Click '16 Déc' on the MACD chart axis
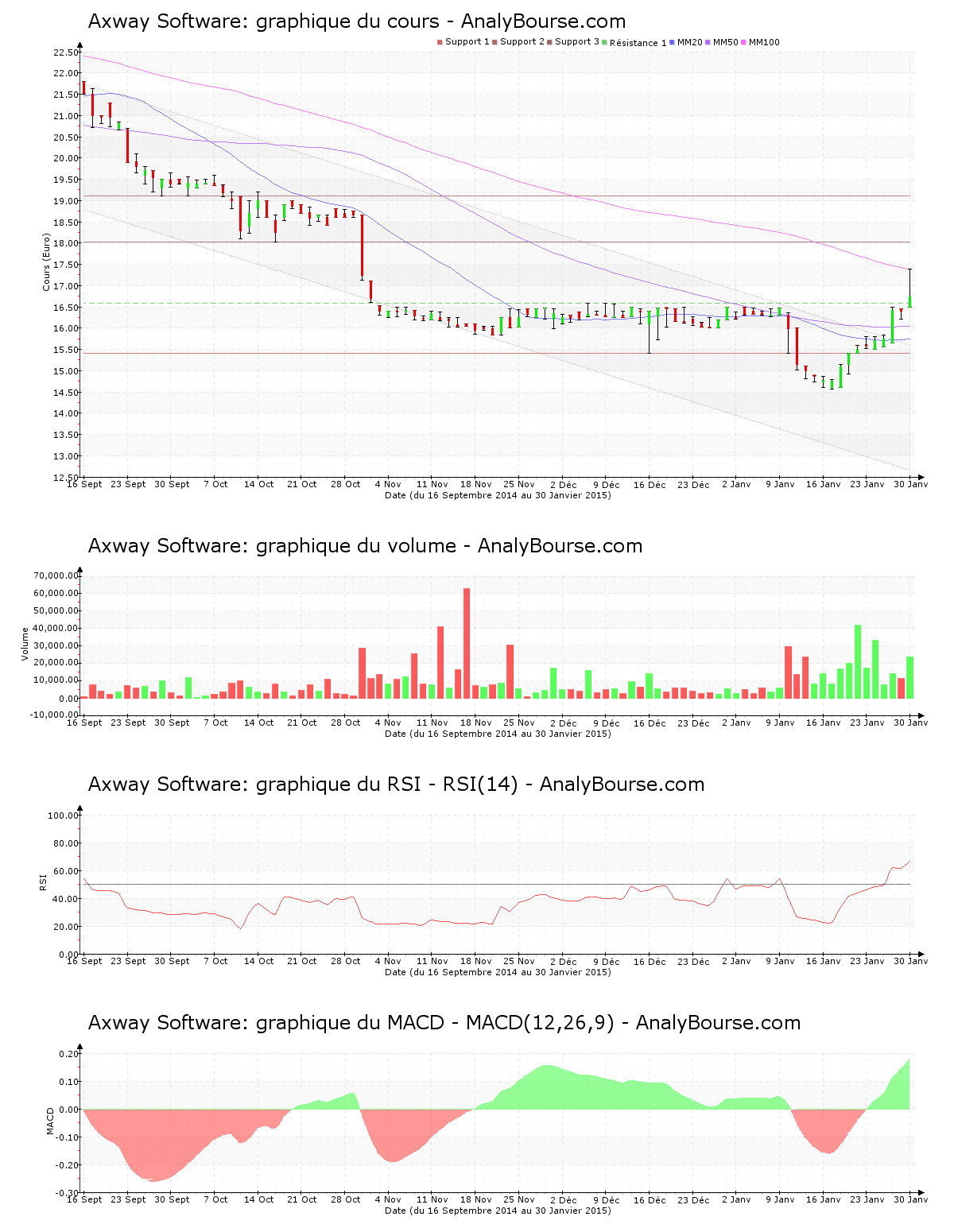Screen dimensions: 954x1232 tap(650, 1199)
